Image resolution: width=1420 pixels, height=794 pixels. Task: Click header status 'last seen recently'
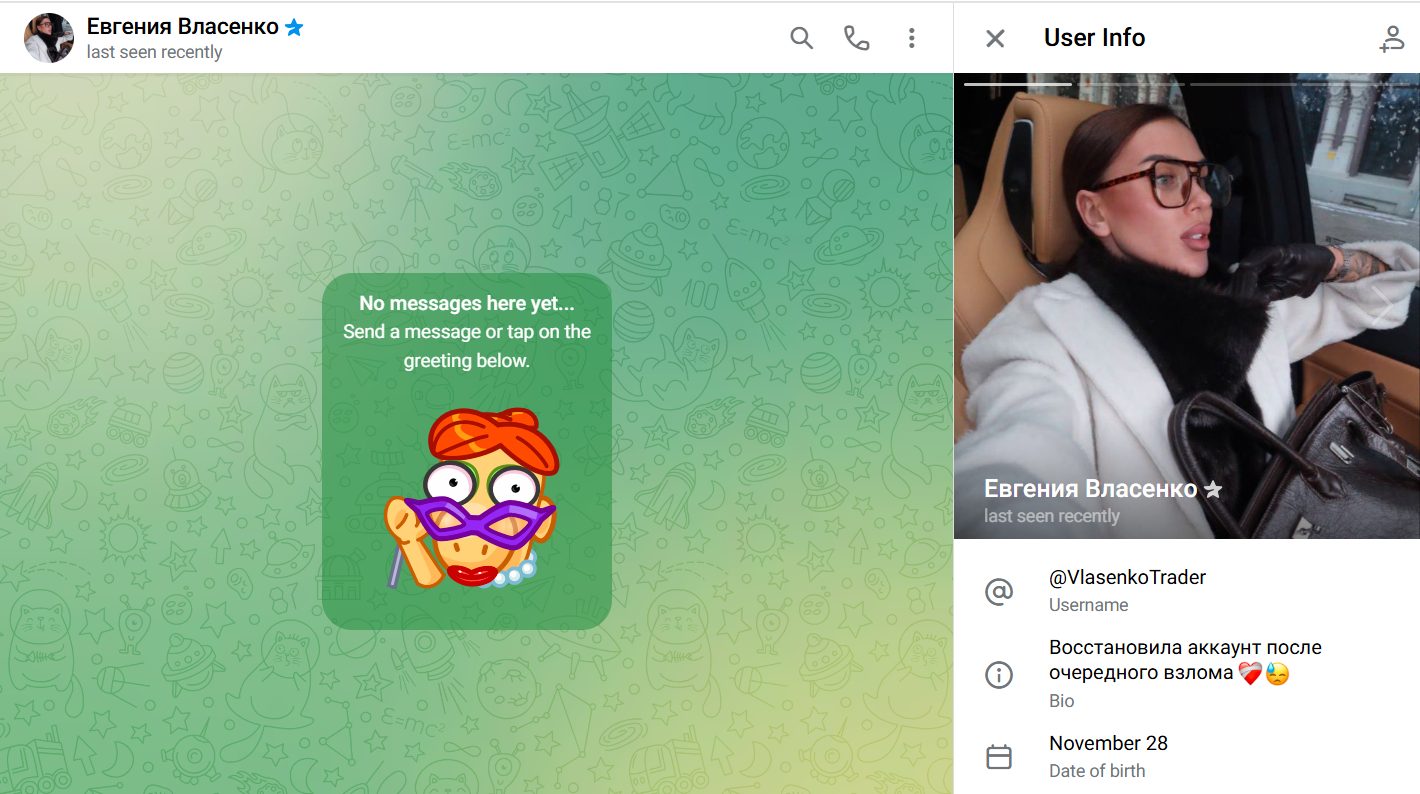coord(154,52)
